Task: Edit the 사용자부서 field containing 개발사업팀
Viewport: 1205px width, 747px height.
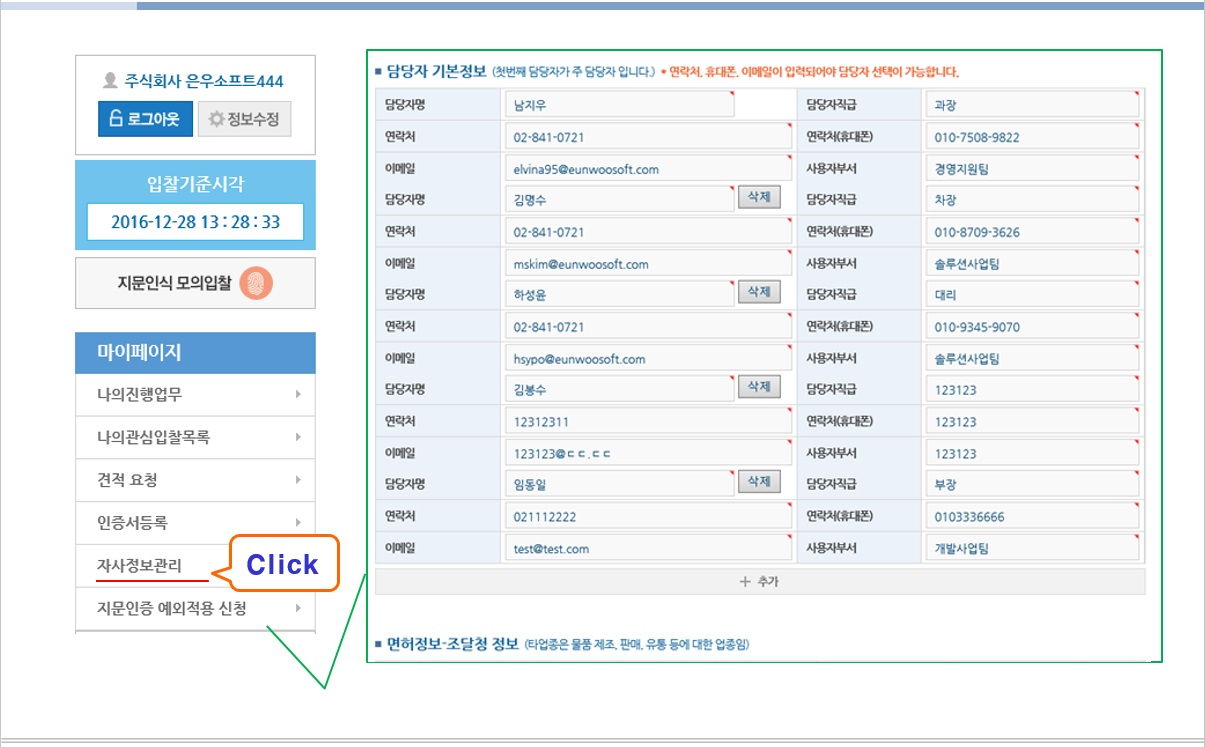Action: (1033, 548)
